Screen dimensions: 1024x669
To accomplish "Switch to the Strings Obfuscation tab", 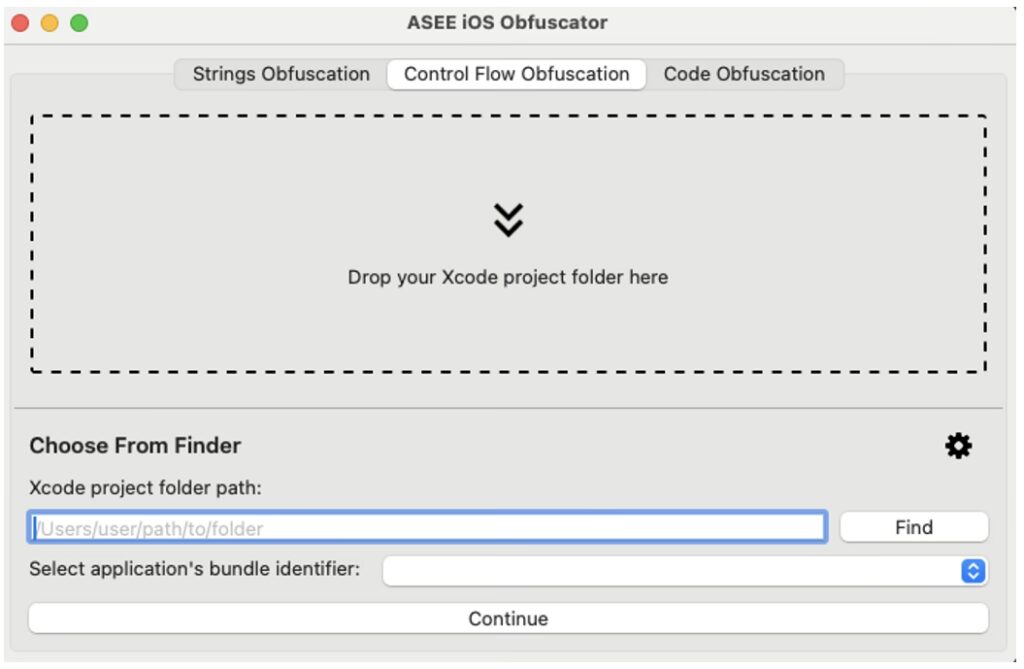I will coord(281,74).
